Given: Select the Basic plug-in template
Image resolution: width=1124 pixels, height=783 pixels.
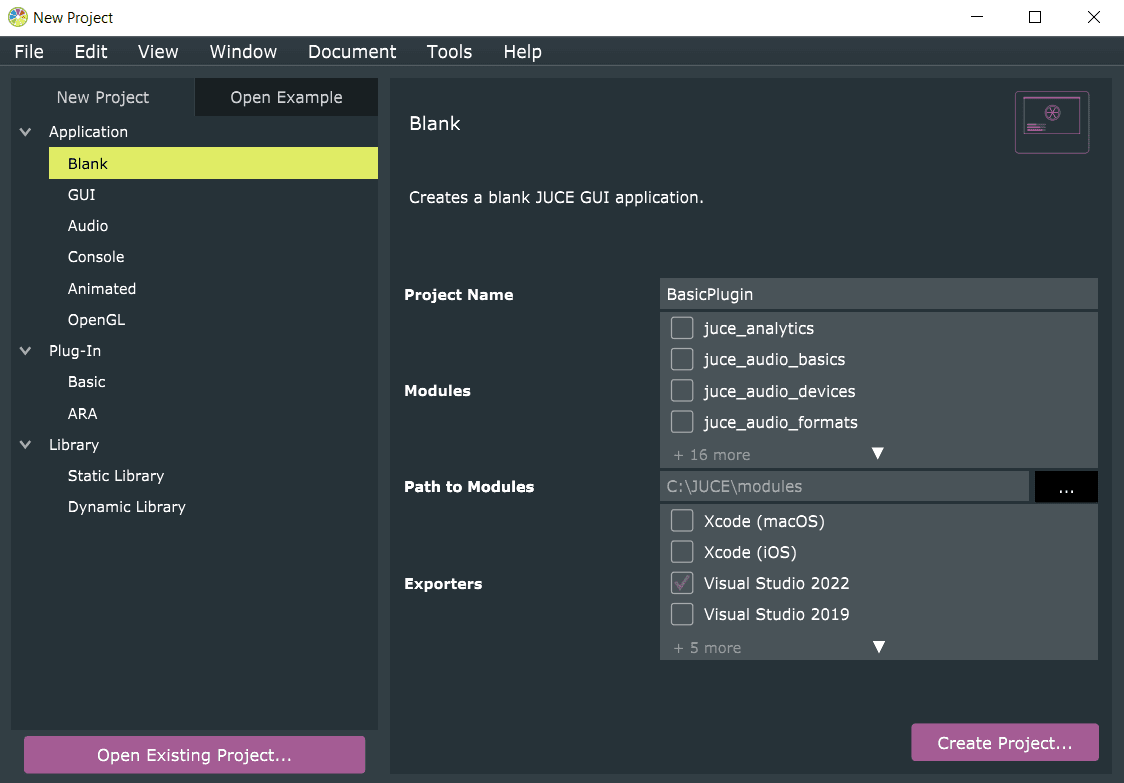Looking at the screenshot, I should click(x=87, y=382).
